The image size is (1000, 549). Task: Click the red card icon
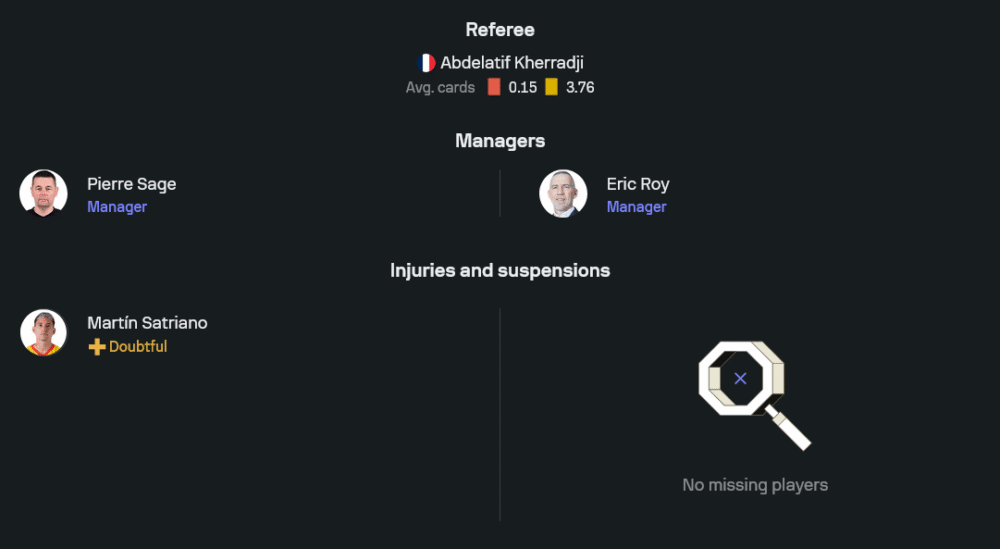[494, 87]
